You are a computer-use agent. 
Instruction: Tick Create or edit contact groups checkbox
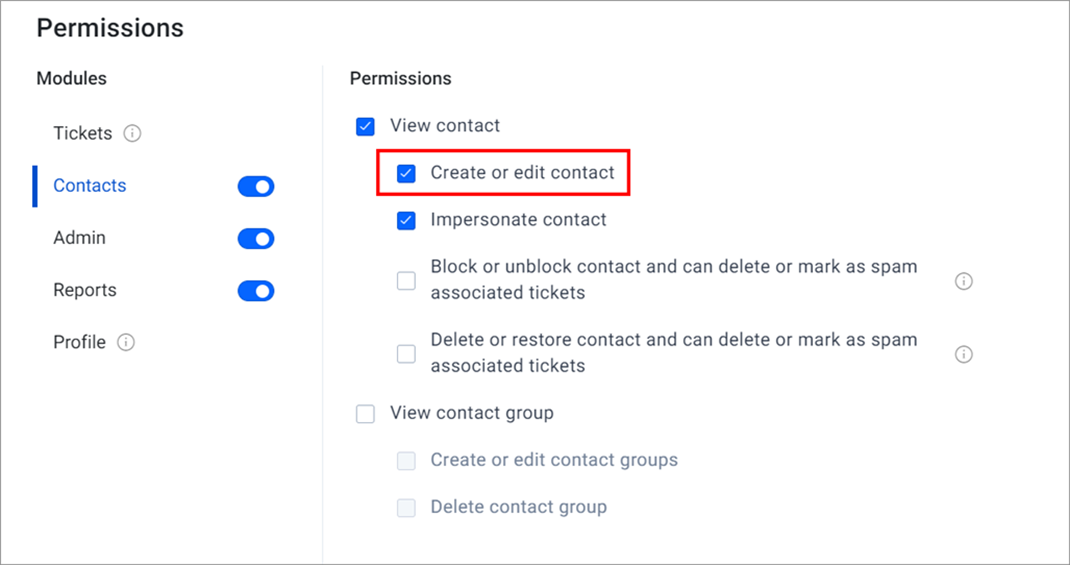click(x=406, y=461)
